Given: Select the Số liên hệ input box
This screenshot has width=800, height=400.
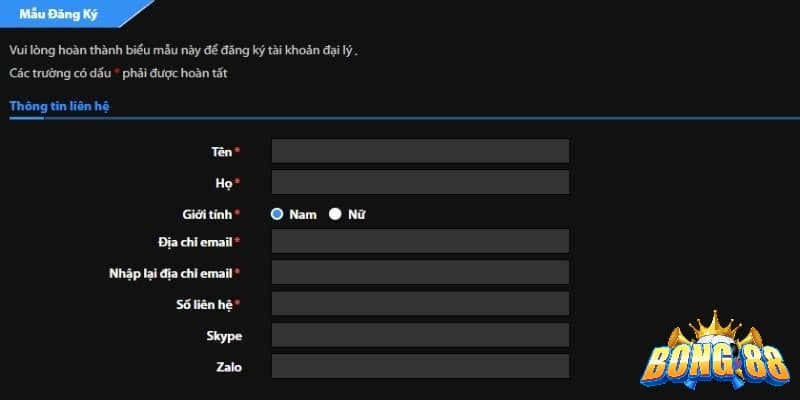Looking at the screenshot, I should pos(420,304).
